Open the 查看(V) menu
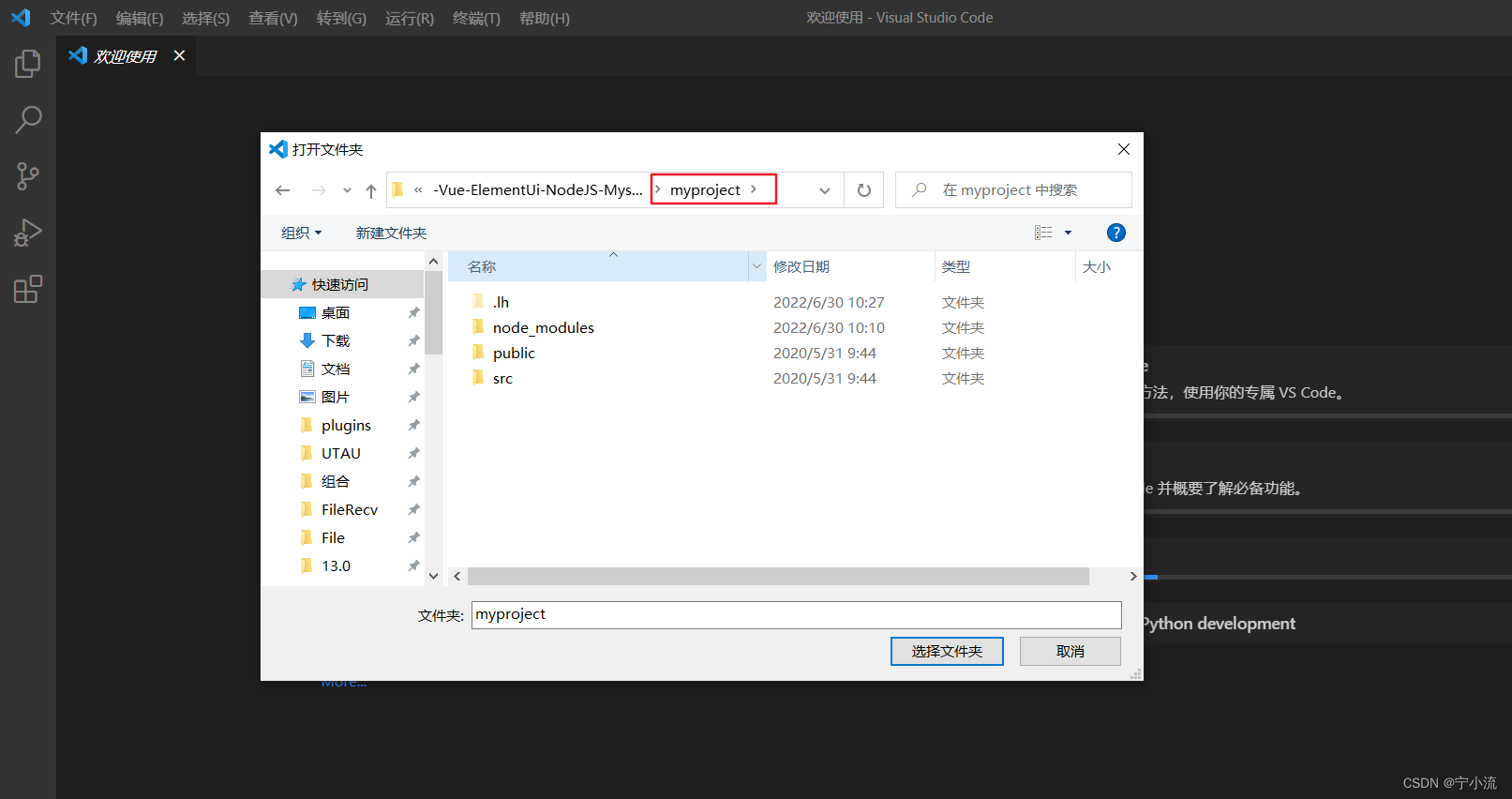 (273, 18)
